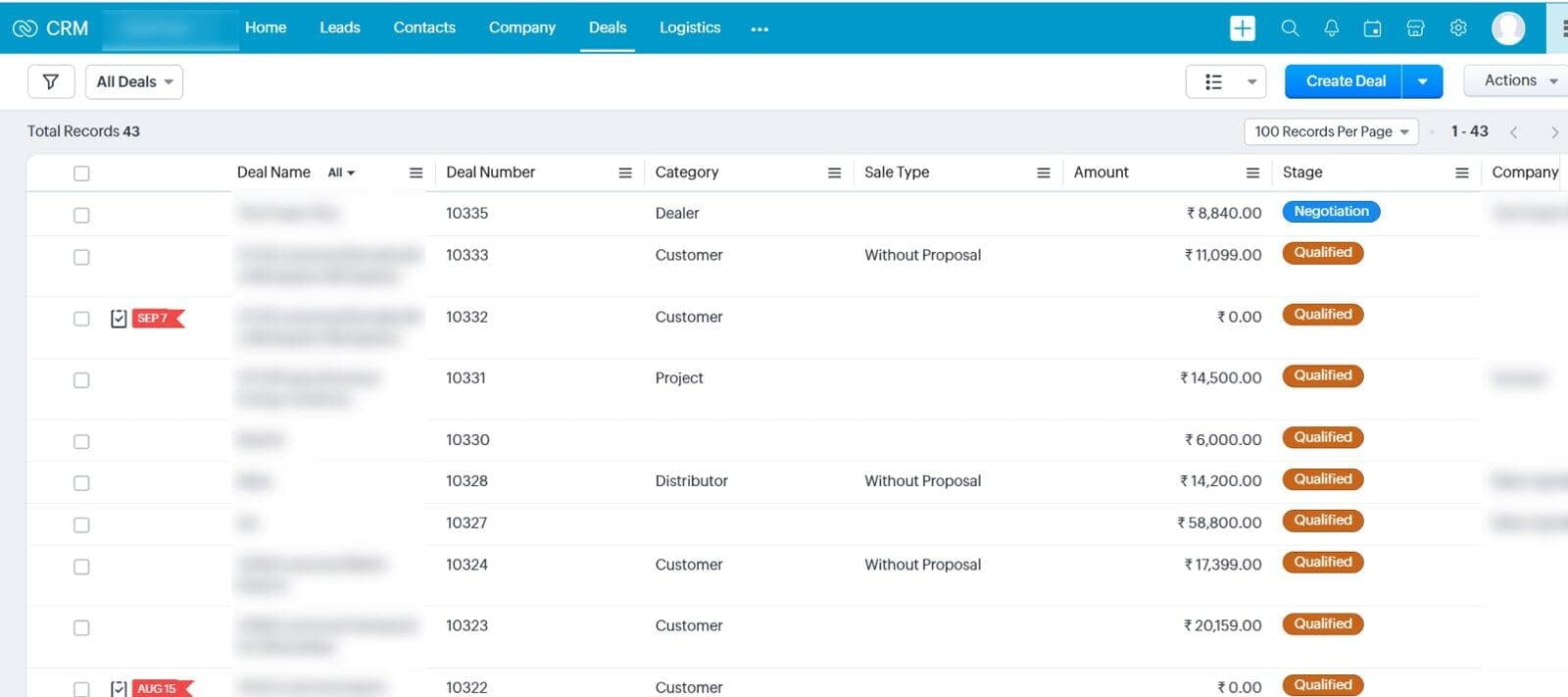
Task: Open the filter funnel icon
Action: click(51, 81)
